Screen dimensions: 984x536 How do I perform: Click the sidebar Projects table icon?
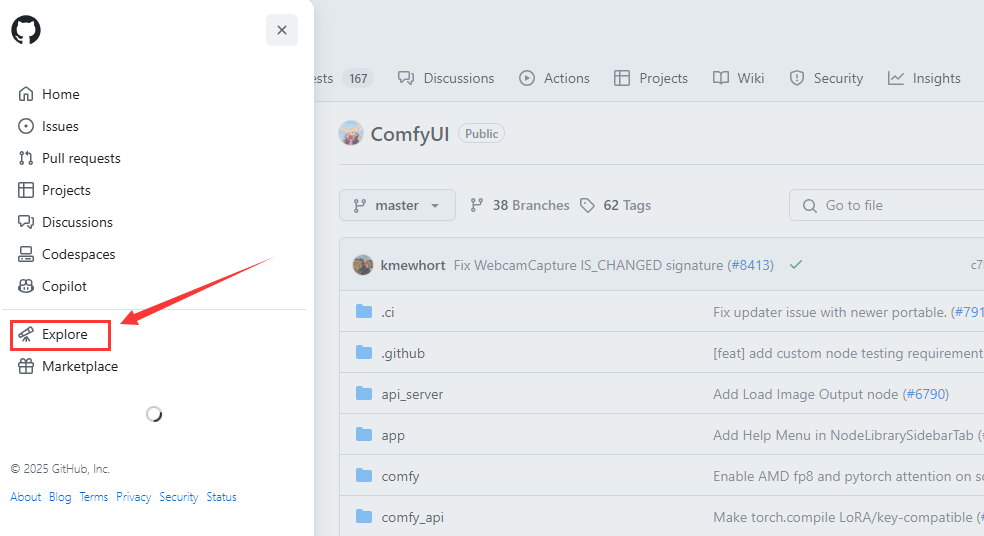coord(26,190)
